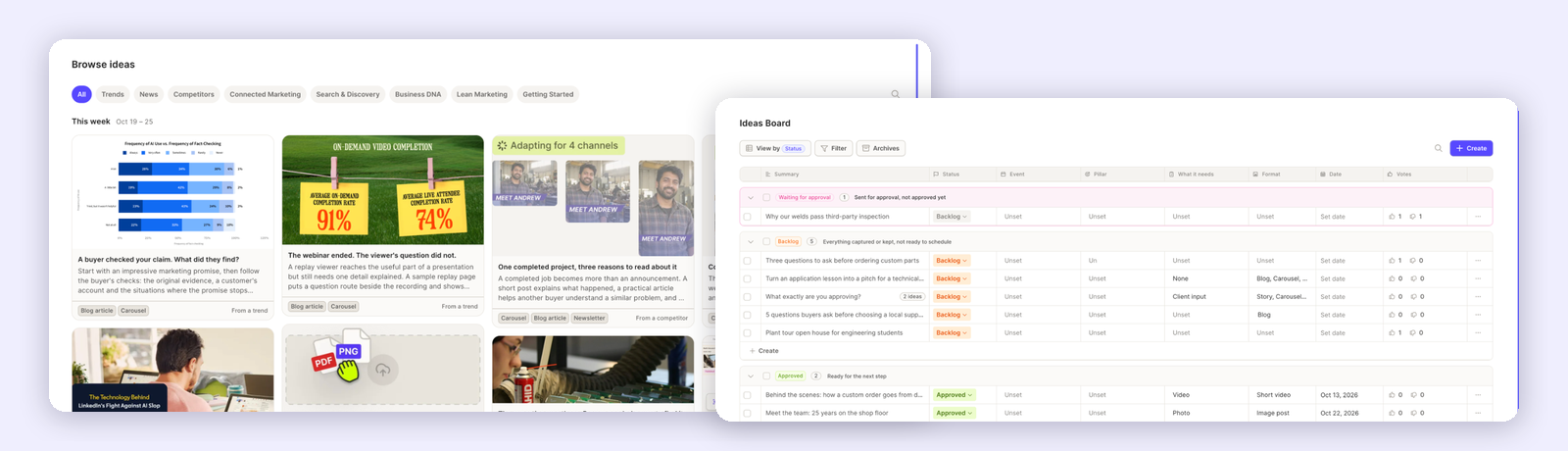Open Approved status dropdown for 'Meet the team'
The image size is (1568, 451).
(x=955, y=413)
